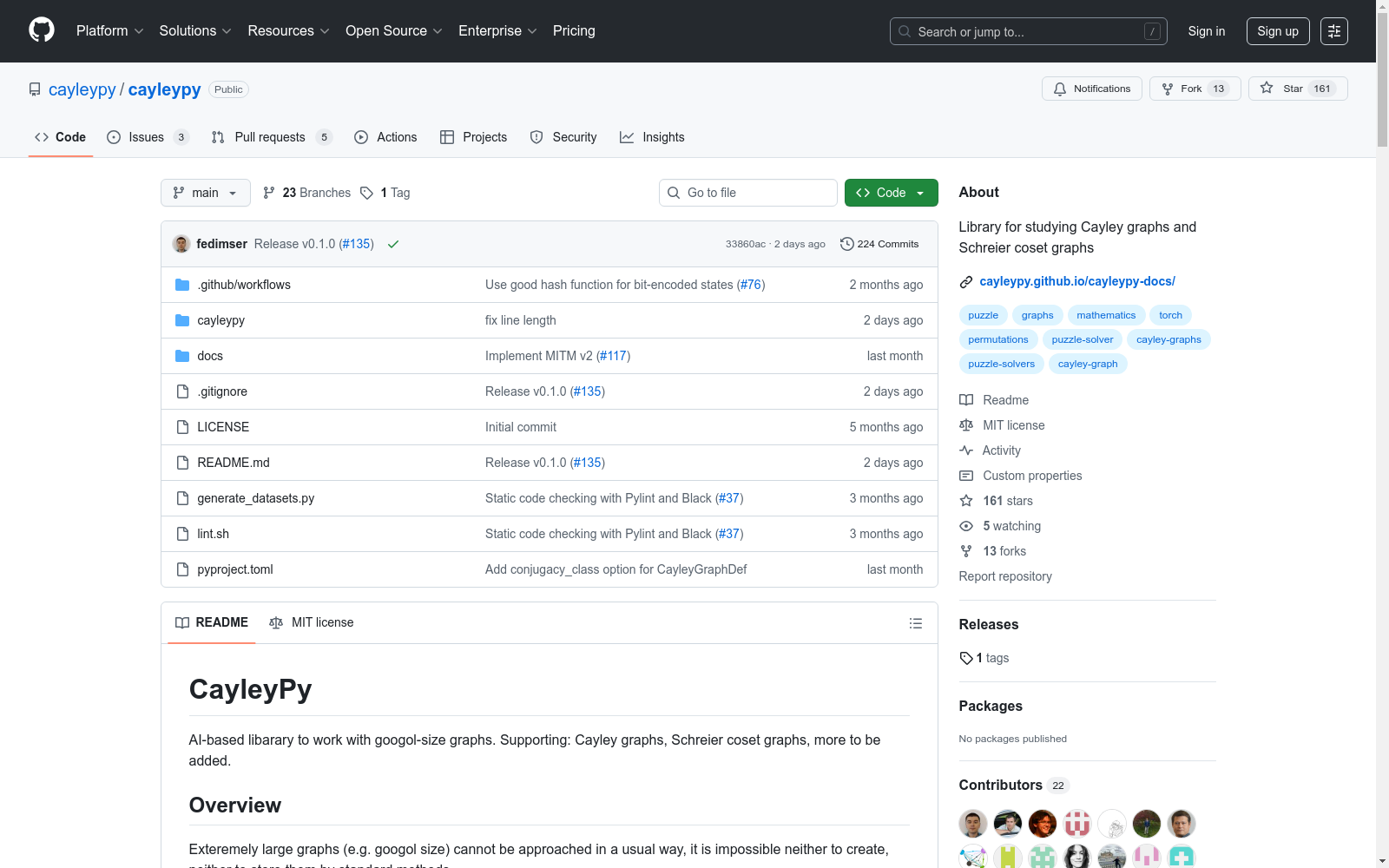
Task: View the 224 Commits history
Action: tap(879, 244)
